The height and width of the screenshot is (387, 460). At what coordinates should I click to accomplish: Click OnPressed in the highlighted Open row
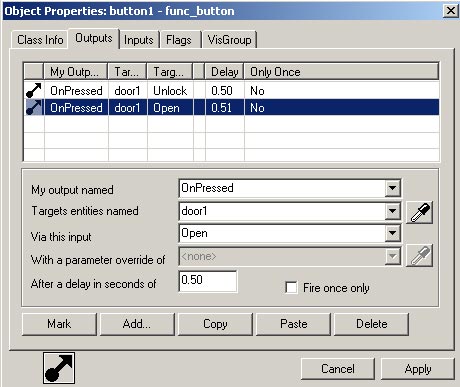tap(76, 108)
